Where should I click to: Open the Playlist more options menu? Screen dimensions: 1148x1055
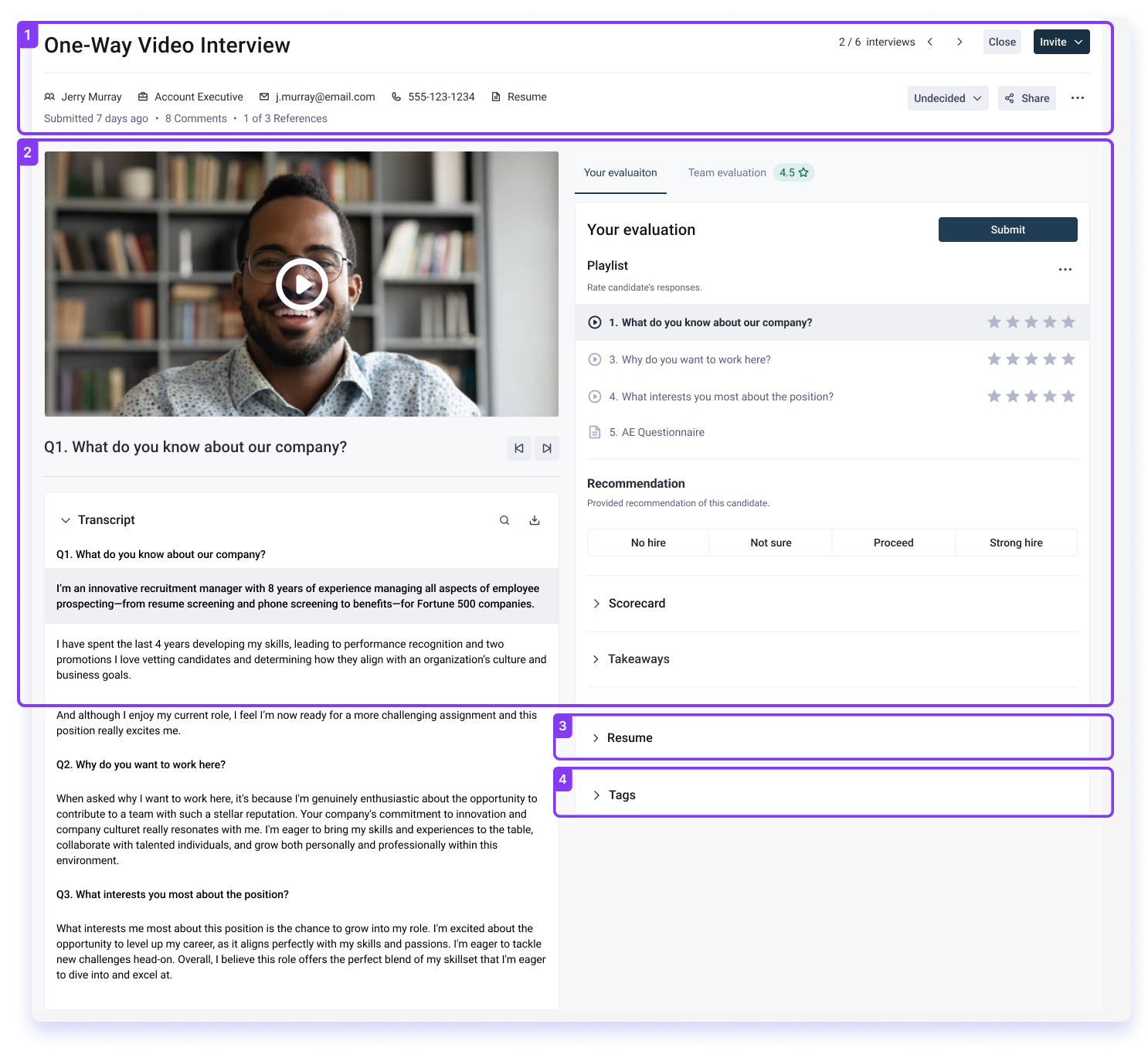point(1065,270)
